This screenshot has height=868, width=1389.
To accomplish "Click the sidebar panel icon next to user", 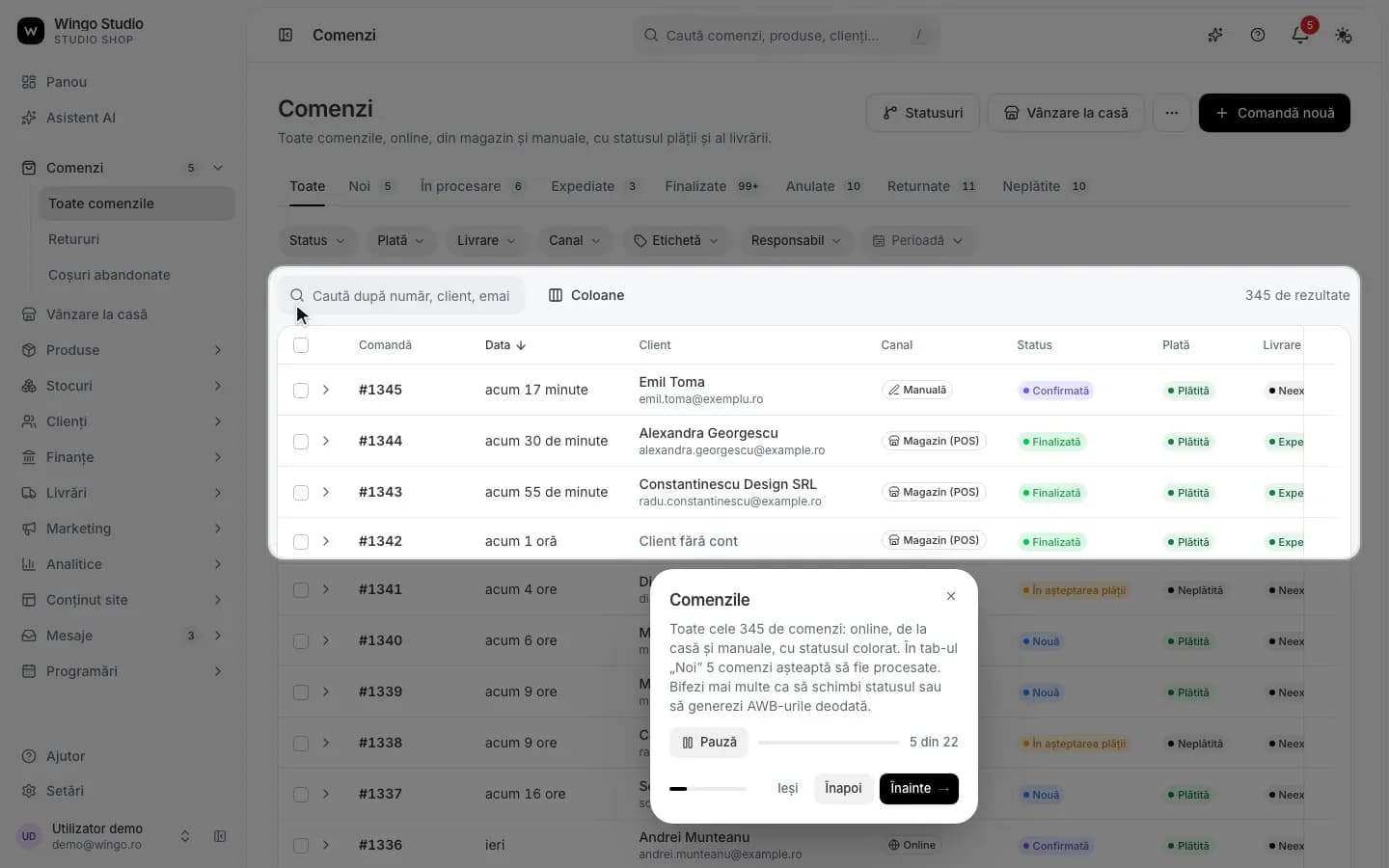I will [x=220, y=836].
